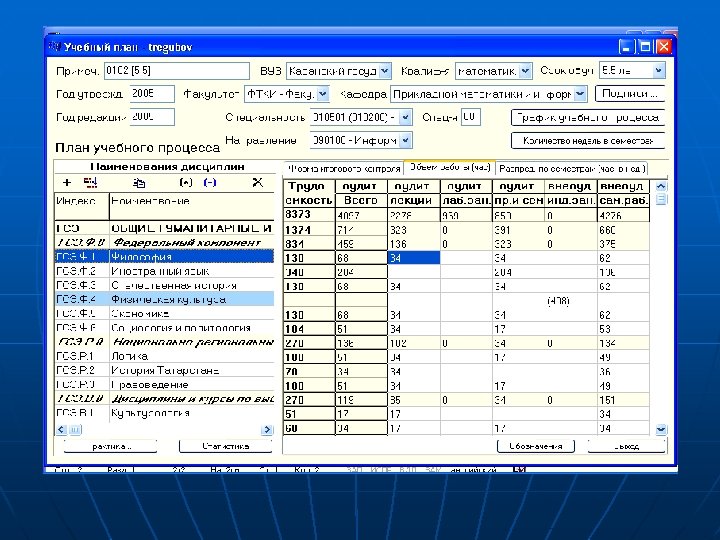Image resolution: width=720 pixels, height=540 pixels.
Task: Expand the Срок обучения dropdown
Action: coord(658,71)
